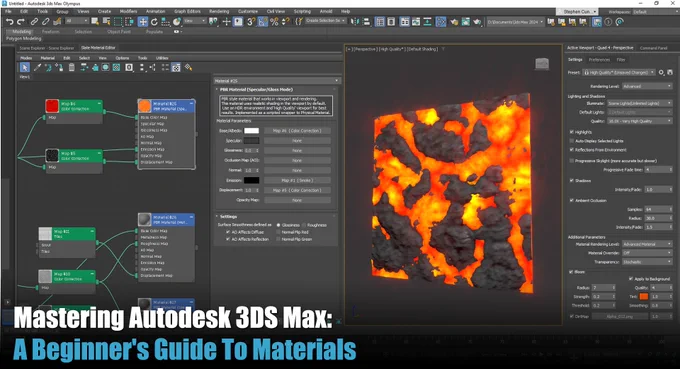Switch to the Command Panel tab
Screen dimensions: 680x369
click(x=654, y=48)
